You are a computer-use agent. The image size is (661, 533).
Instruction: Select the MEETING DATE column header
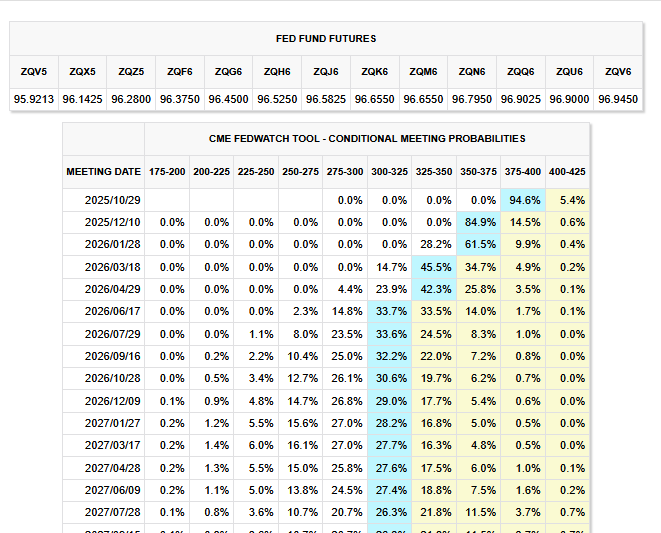tap(103, 171)
